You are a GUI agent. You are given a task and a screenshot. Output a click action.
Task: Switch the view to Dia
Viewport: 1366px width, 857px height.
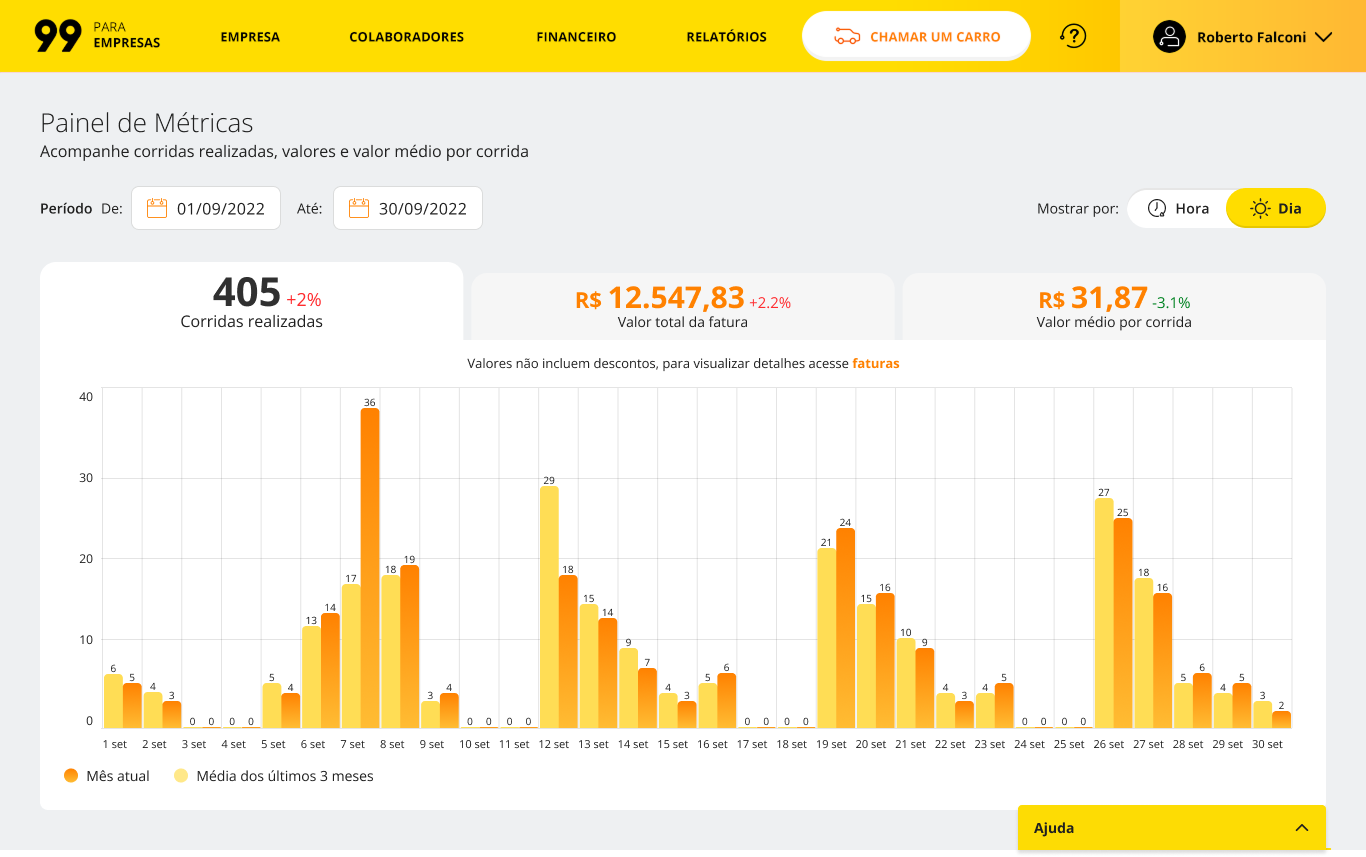tap(1276, 208)
